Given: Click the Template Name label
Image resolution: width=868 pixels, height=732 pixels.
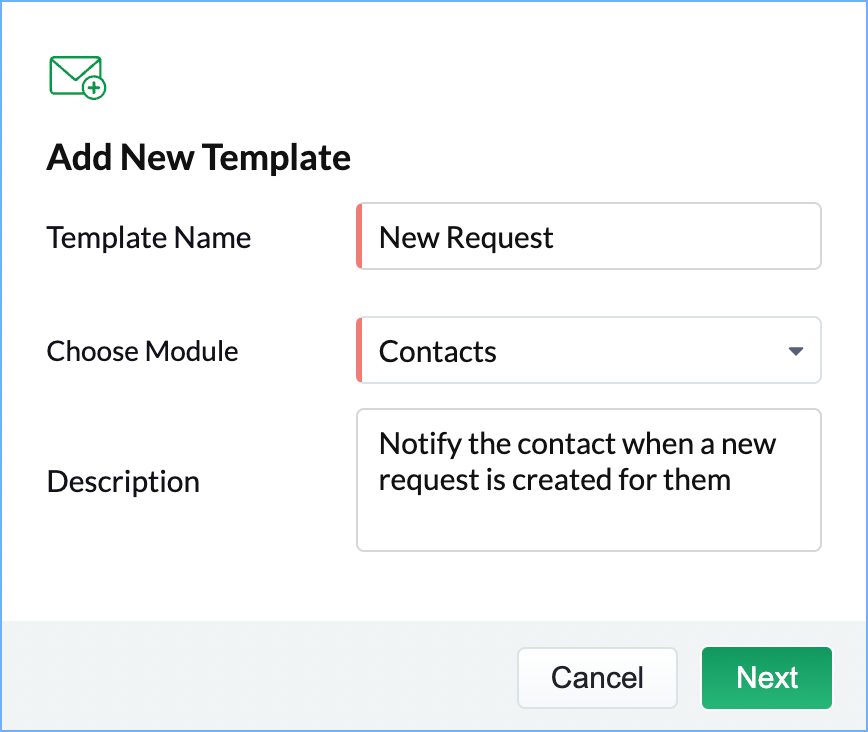Looking at the screenshot, I should [149, 238].
